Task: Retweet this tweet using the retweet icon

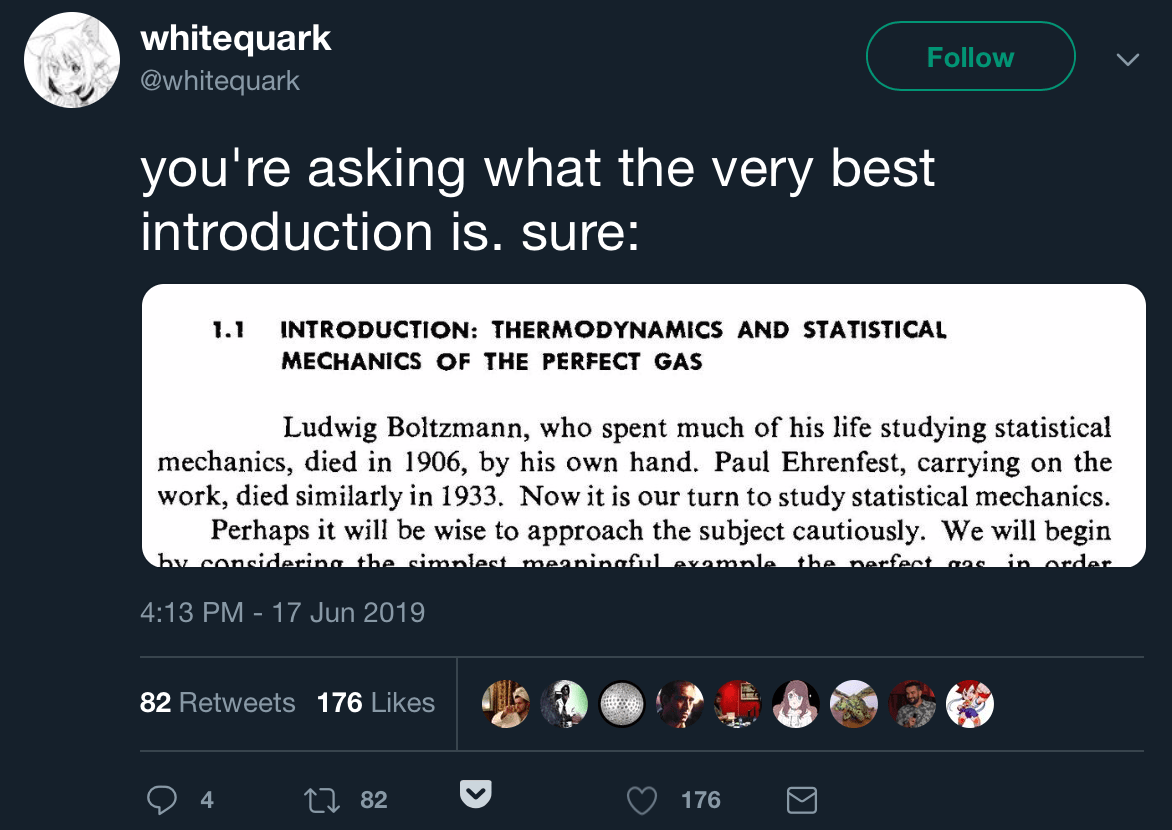Action: pyautogui.click(x=320, y=799)
